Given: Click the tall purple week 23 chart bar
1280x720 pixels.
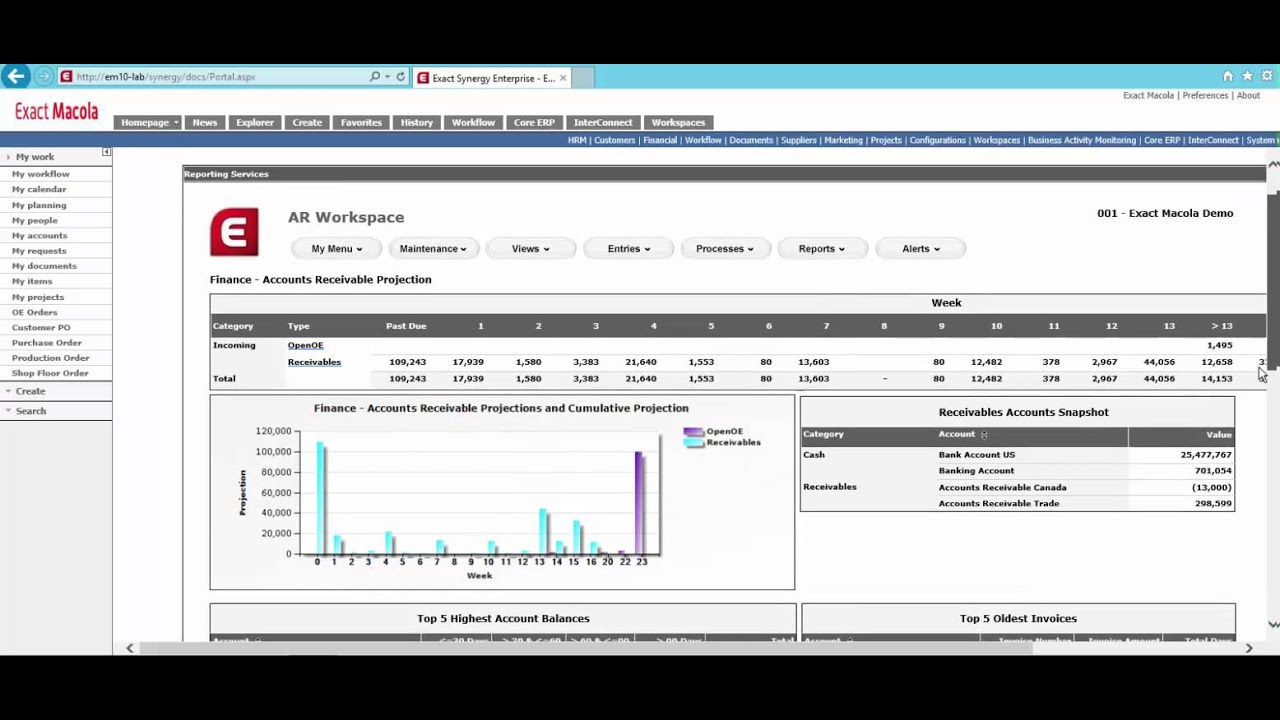Looking at the screenshot, I should (638, 503).
